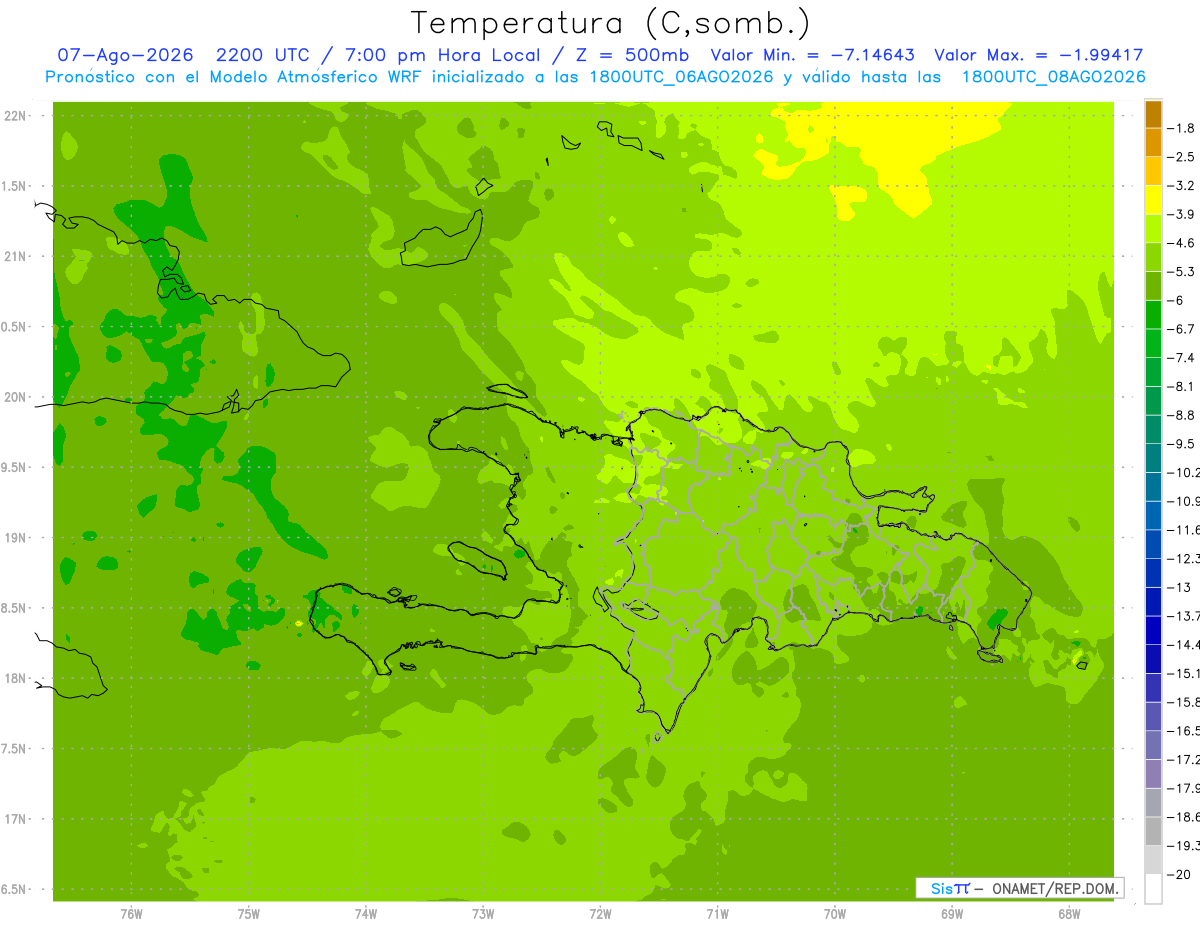
Task: Click the 70W longitude axis label
Action: point(834,914)
